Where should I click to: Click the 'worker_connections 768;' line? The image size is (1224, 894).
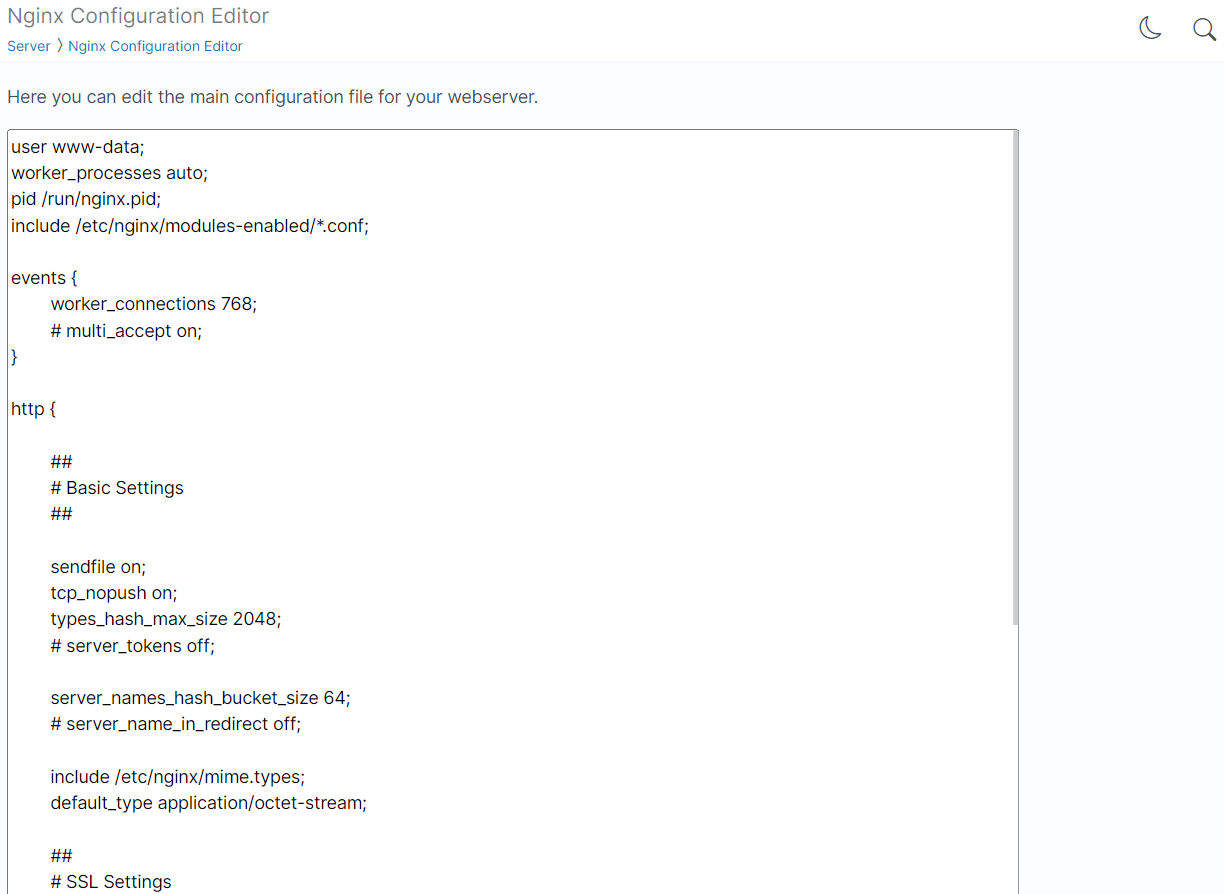(154, 304)
